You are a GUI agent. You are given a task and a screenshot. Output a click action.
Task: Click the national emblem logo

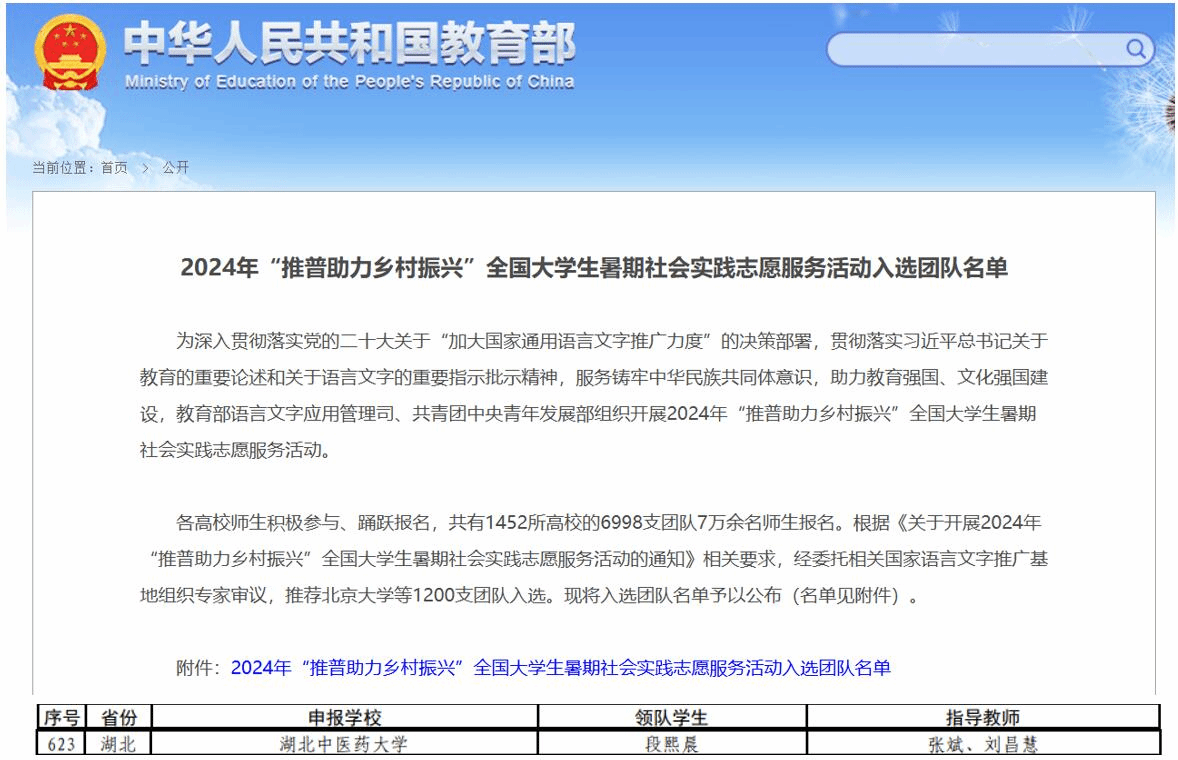click(x=69, y=51)
